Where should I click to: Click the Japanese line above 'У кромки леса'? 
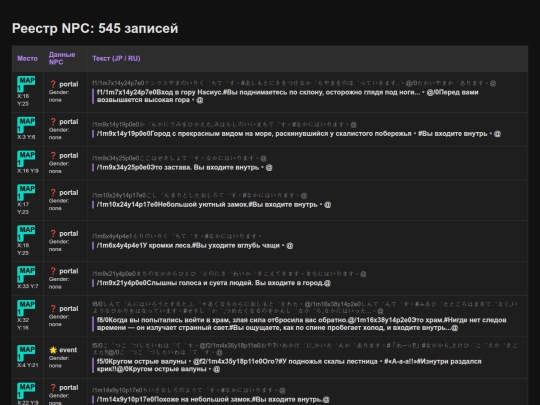[177, 236]
